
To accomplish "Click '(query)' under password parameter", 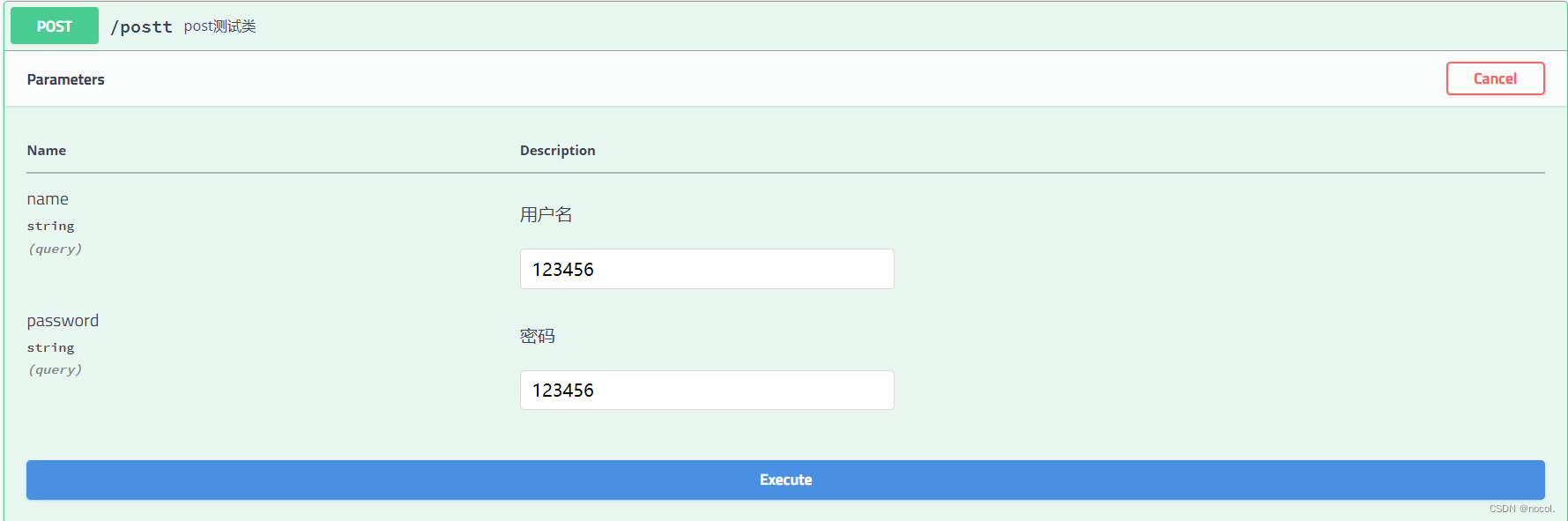I will point(55,369).
